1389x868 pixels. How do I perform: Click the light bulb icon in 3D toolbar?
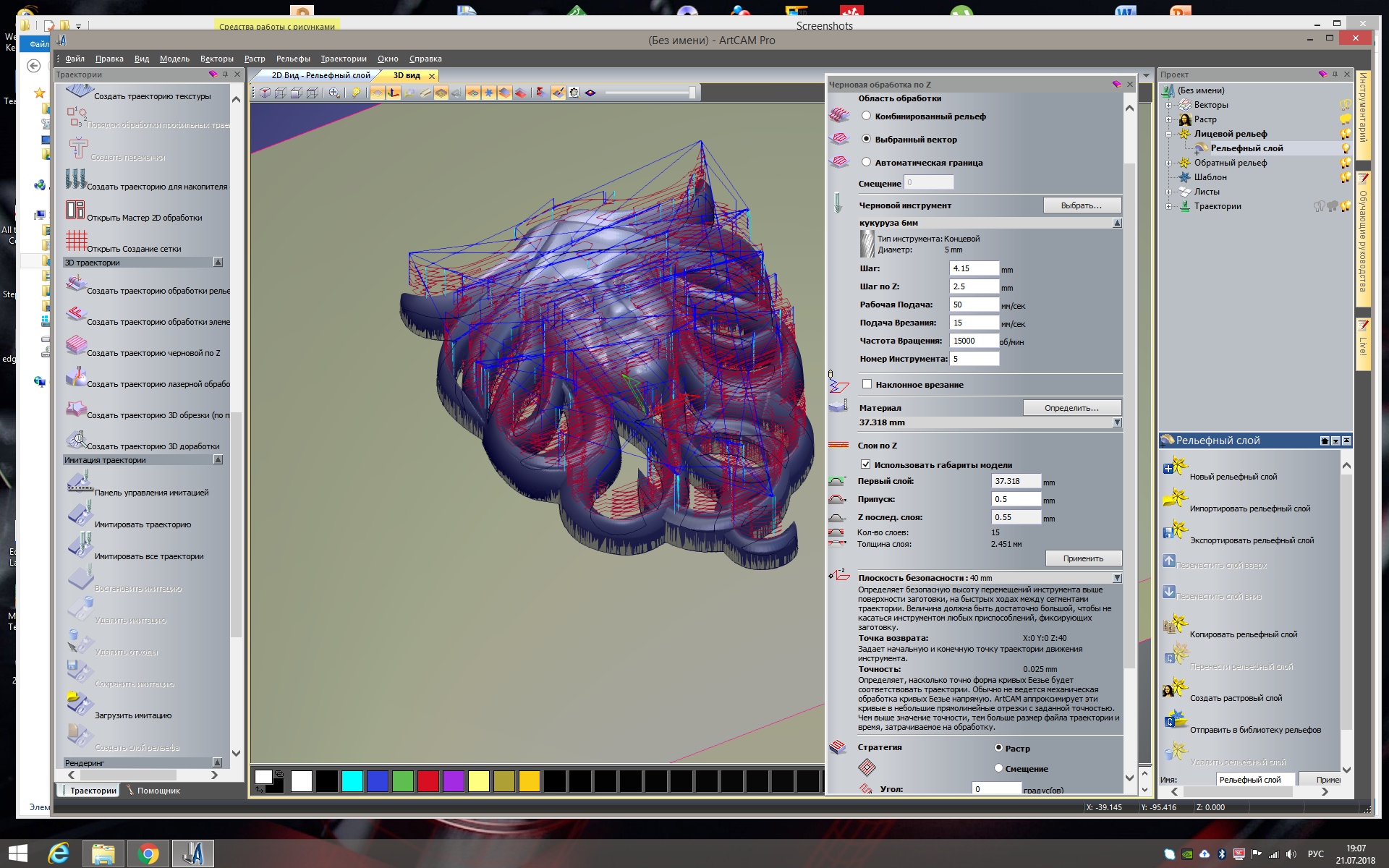(x=356, y=93)
